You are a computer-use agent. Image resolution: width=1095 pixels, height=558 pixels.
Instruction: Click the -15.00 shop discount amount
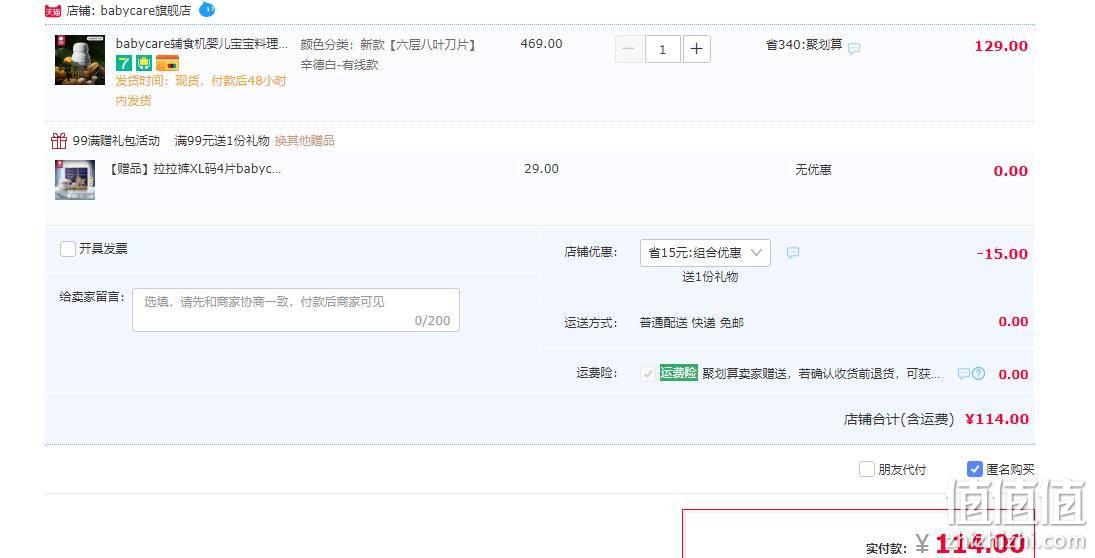[x=1002, y=254]
